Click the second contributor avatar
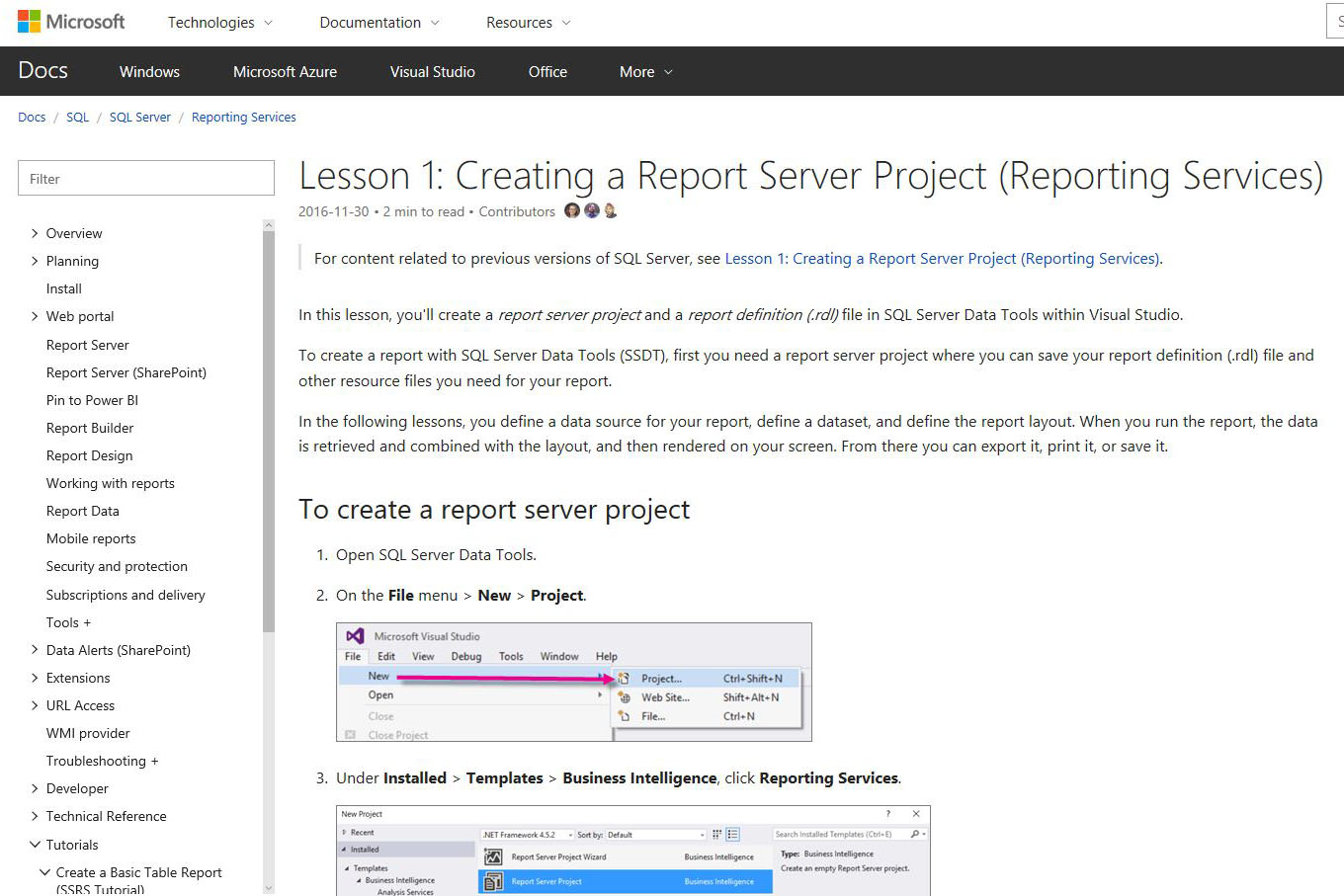Image resolution: width=1344 pixels, height=896 pixels. (x=592, y=210)
